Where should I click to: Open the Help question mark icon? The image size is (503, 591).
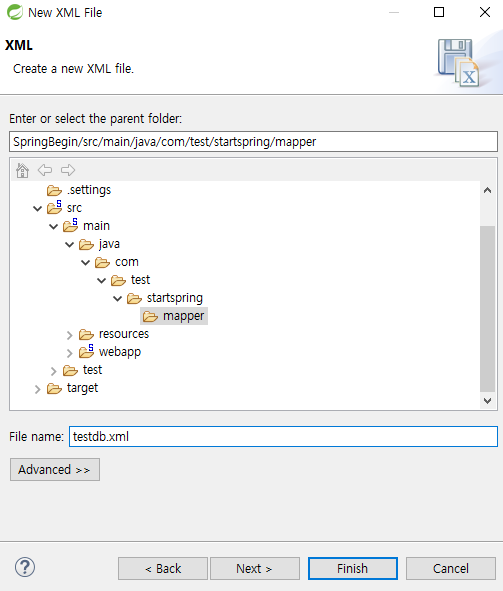point(25,567)
